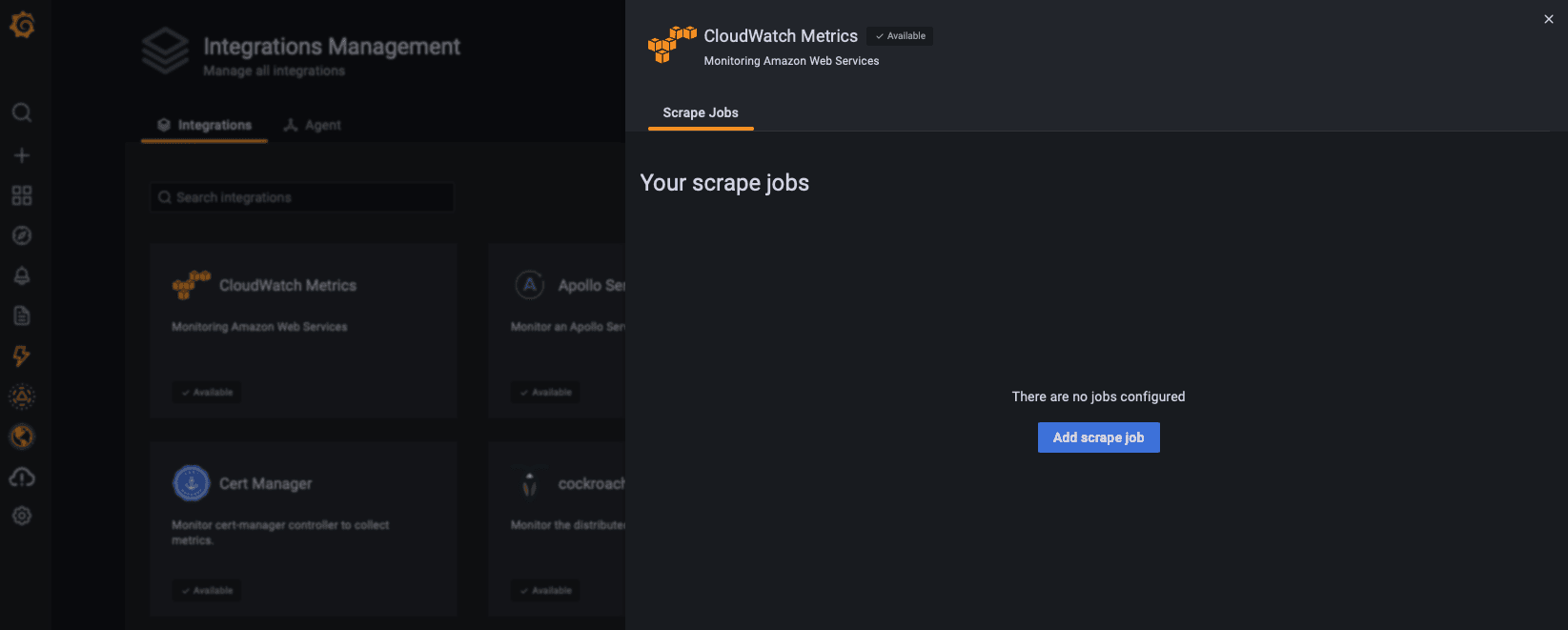Open the Dashboards grid icon

coord(22,195)
